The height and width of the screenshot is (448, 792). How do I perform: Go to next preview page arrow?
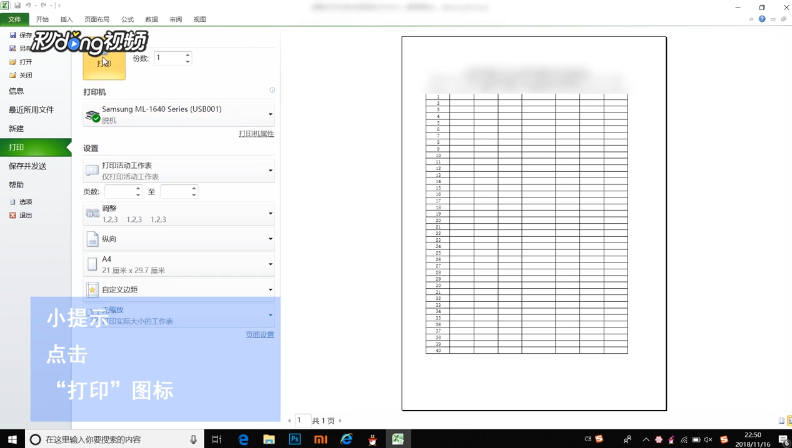(x=340, y=420)
